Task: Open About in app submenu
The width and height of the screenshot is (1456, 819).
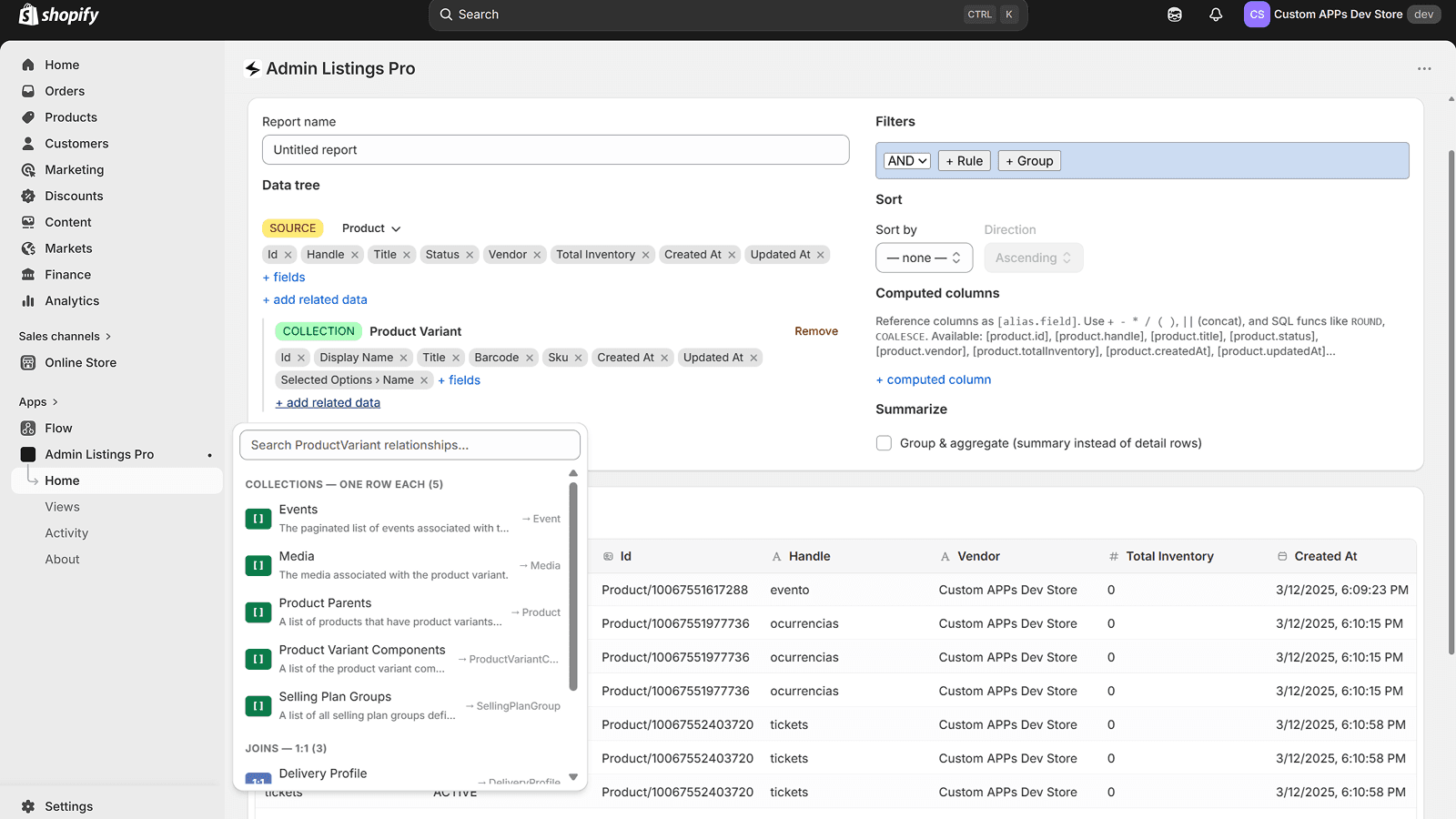Action: point(62,560)
